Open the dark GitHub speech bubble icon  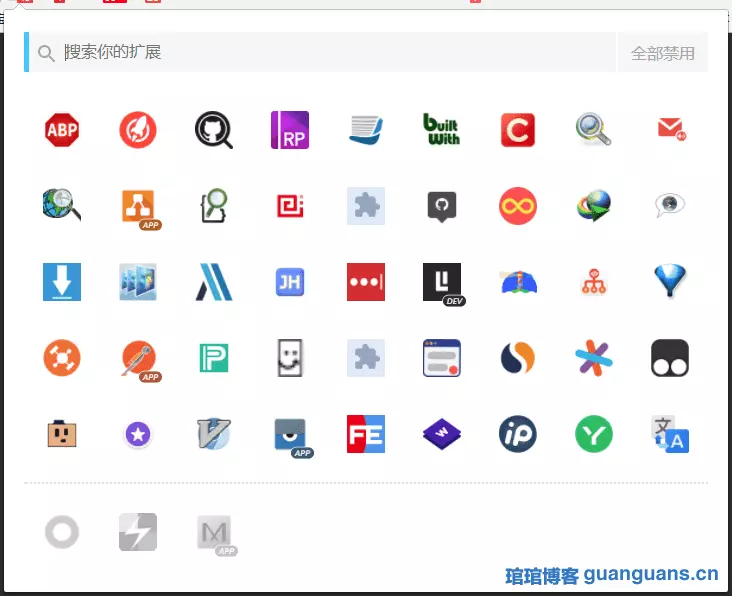pyautogui.click(x=442, y=207)
